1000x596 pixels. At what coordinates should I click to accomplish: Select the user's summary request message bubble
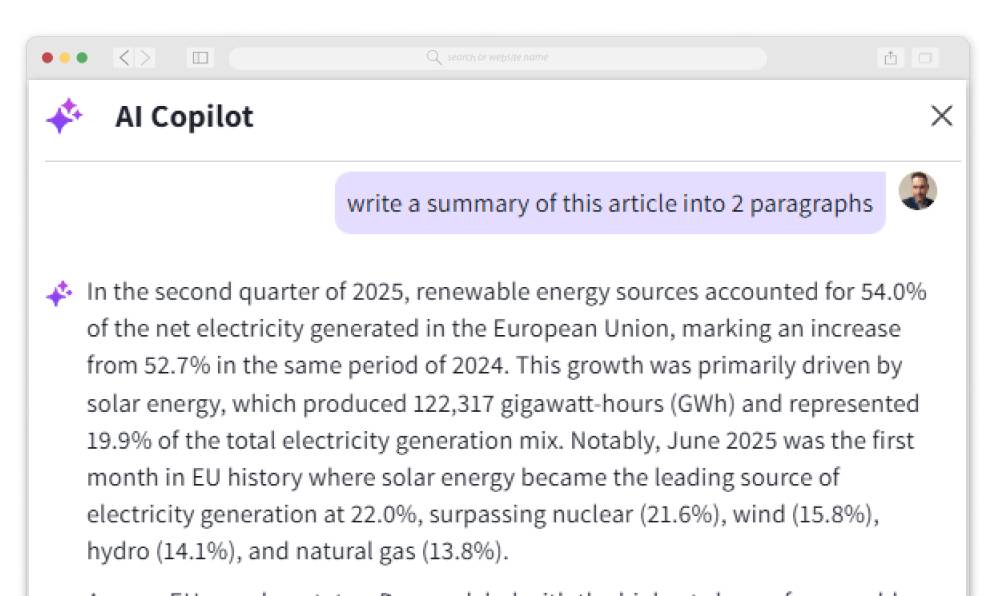(x=609, y=203)
